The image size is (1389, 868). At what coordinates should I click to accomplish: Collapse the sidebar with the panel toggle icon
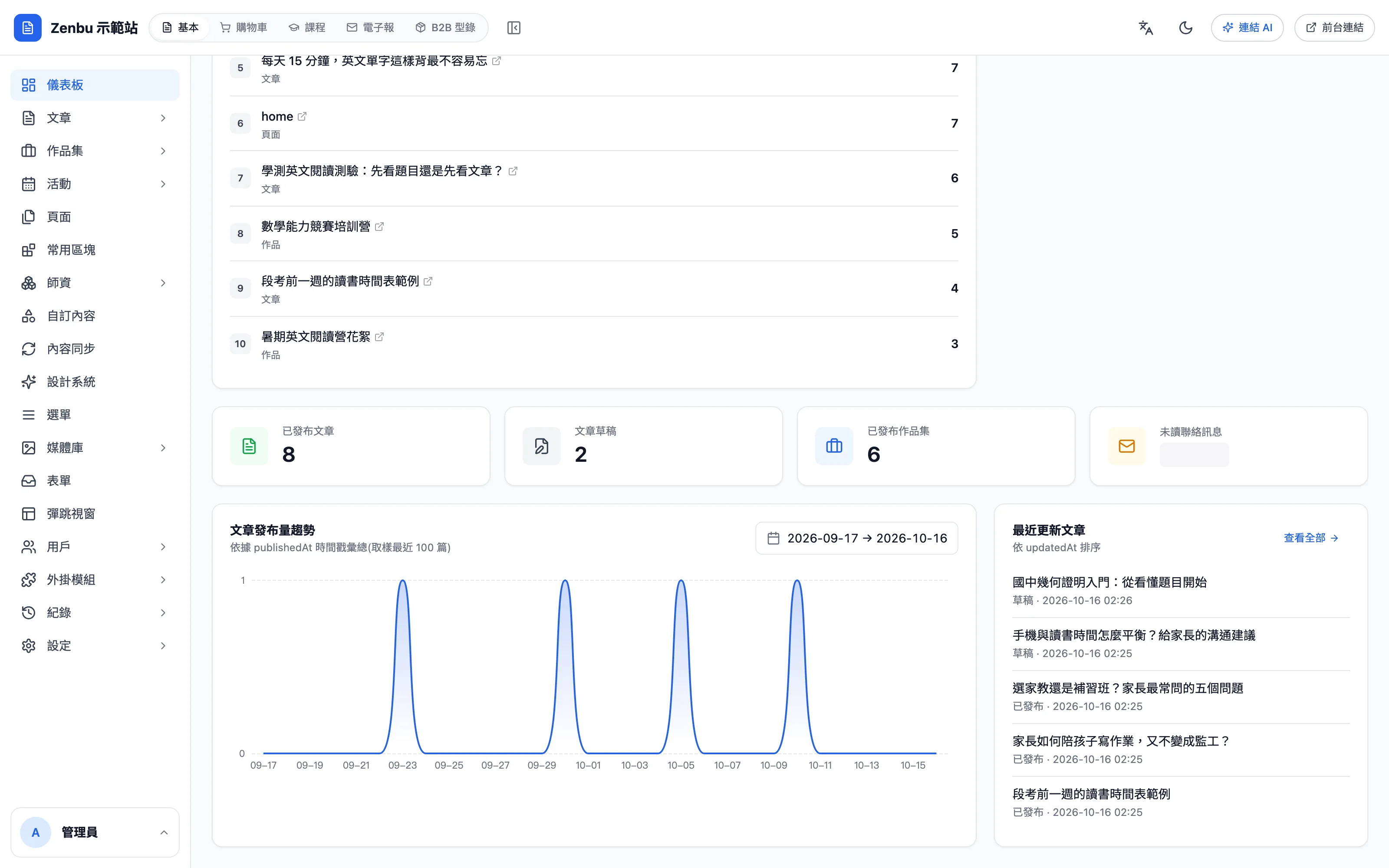point(513,27)
